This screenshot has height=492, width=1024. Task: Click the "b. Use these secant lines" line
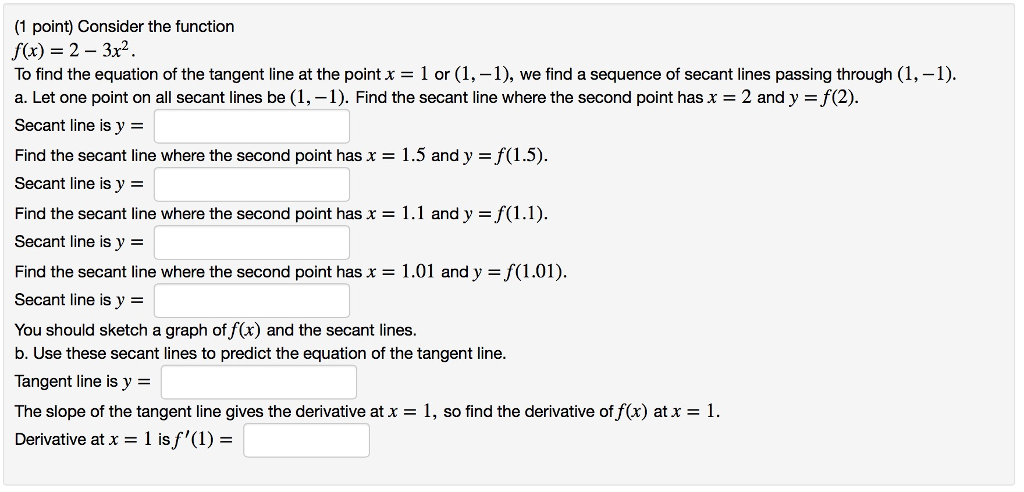[x=260, y=354]
